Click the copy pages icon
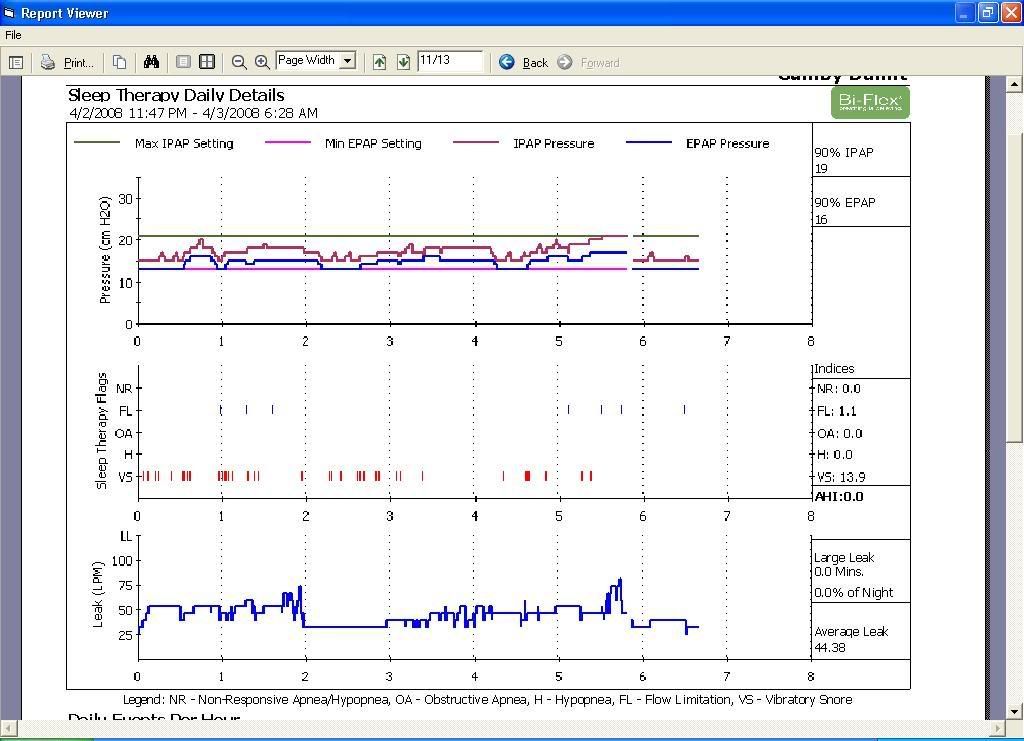Screen dimensions: 1024x741 click(x=120, y=62)
